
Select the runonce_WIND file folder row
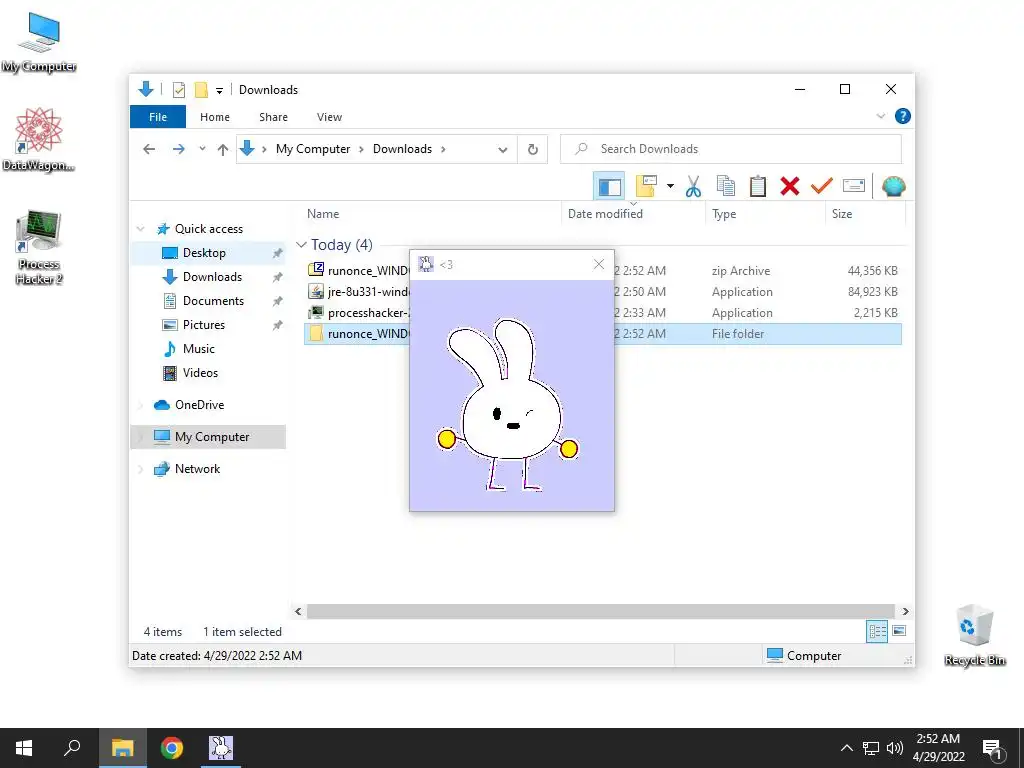(603, 334)
